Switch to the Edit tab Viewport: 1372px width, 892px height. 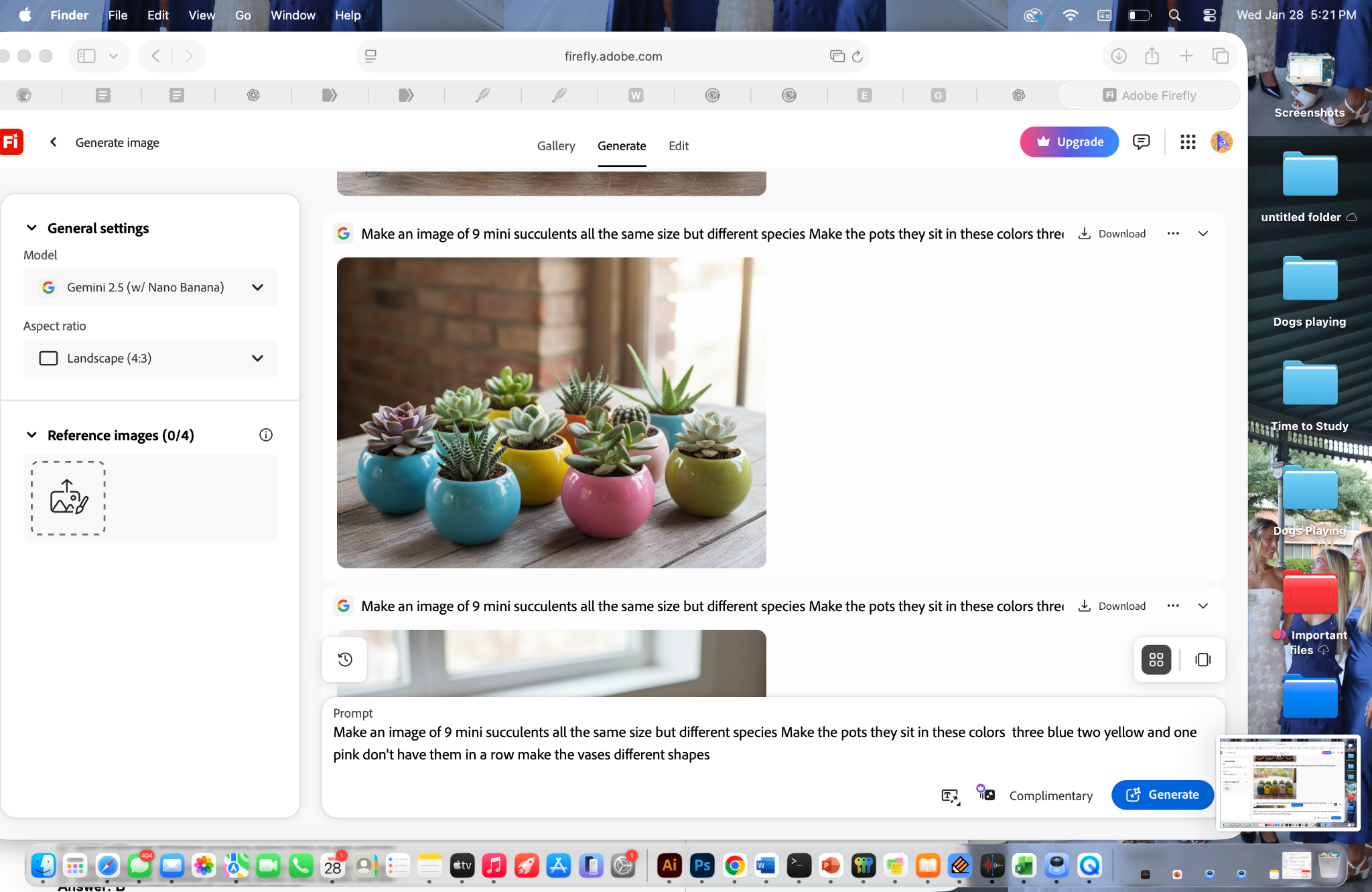tap(678, 146)
